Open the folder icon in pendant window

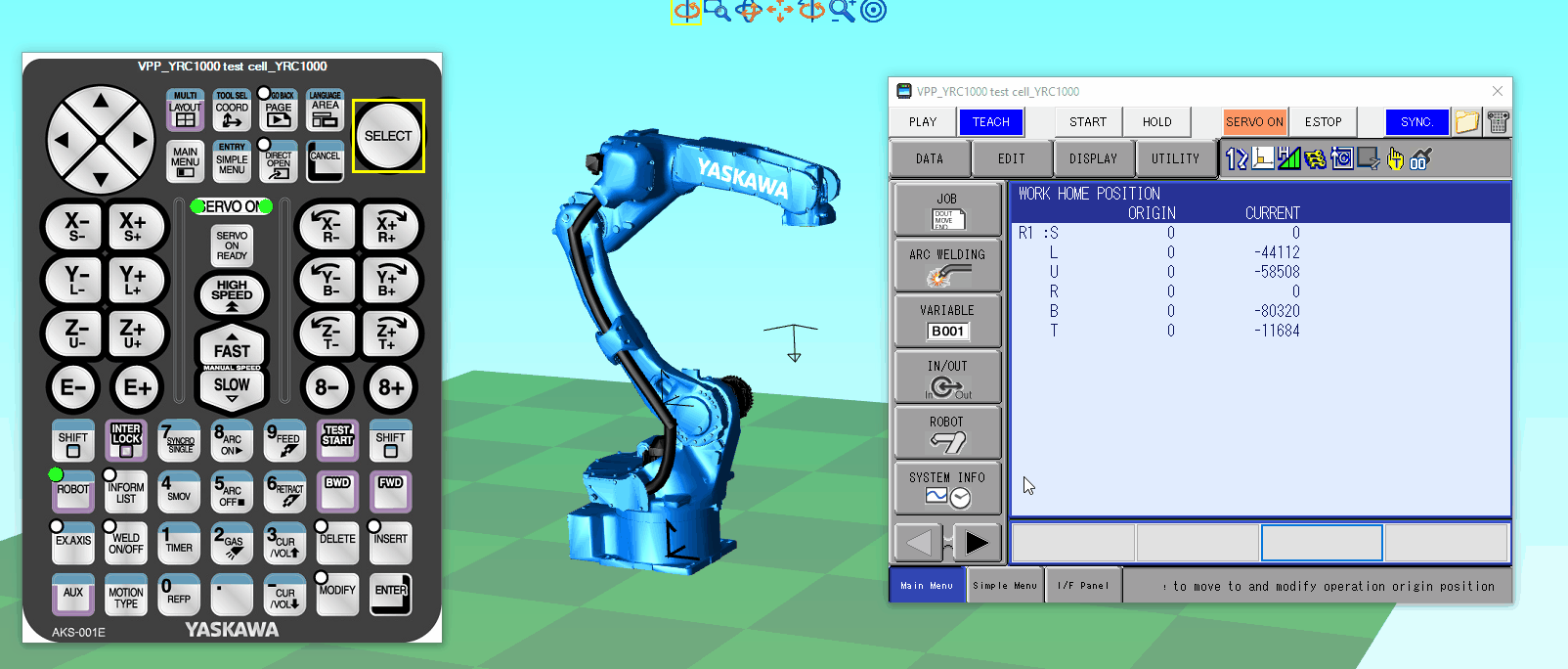pos(1466,121)
